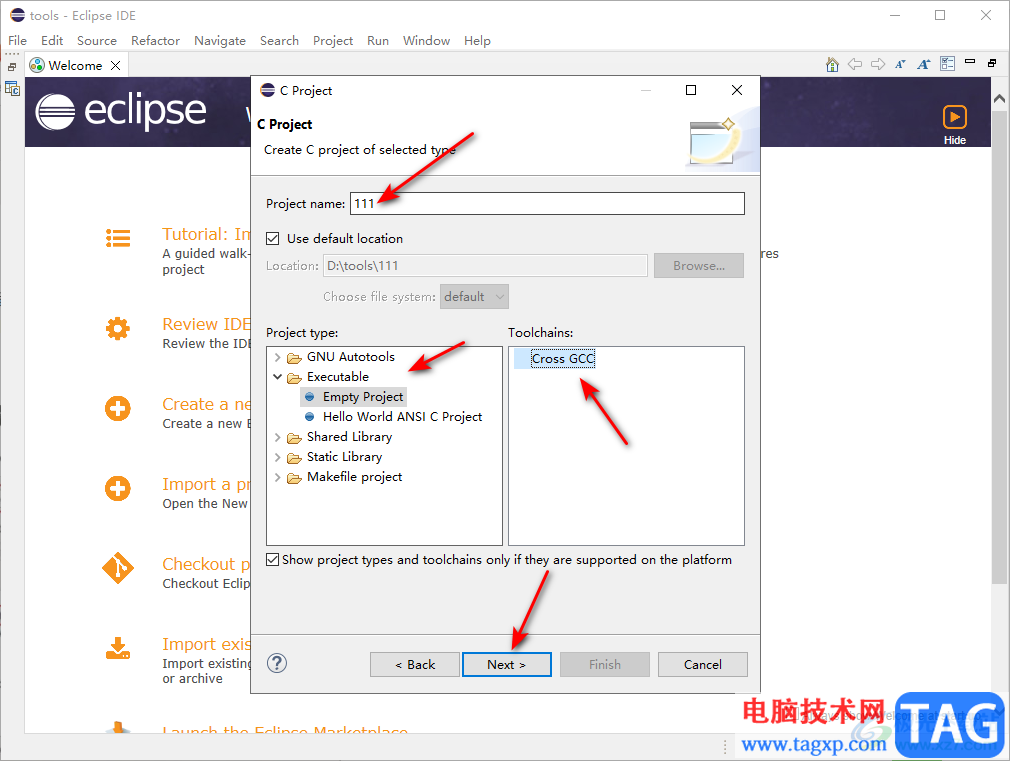
Task: Click the Location path field
Action: (485, 265)
